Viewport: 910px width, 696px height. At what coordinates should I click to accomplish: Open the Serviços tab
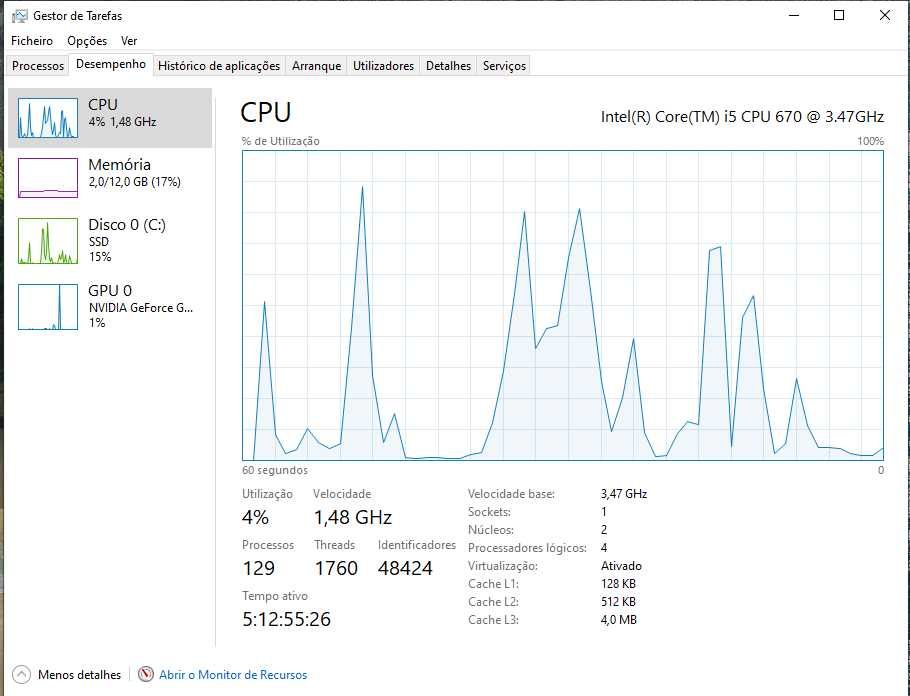pos(504,66)
